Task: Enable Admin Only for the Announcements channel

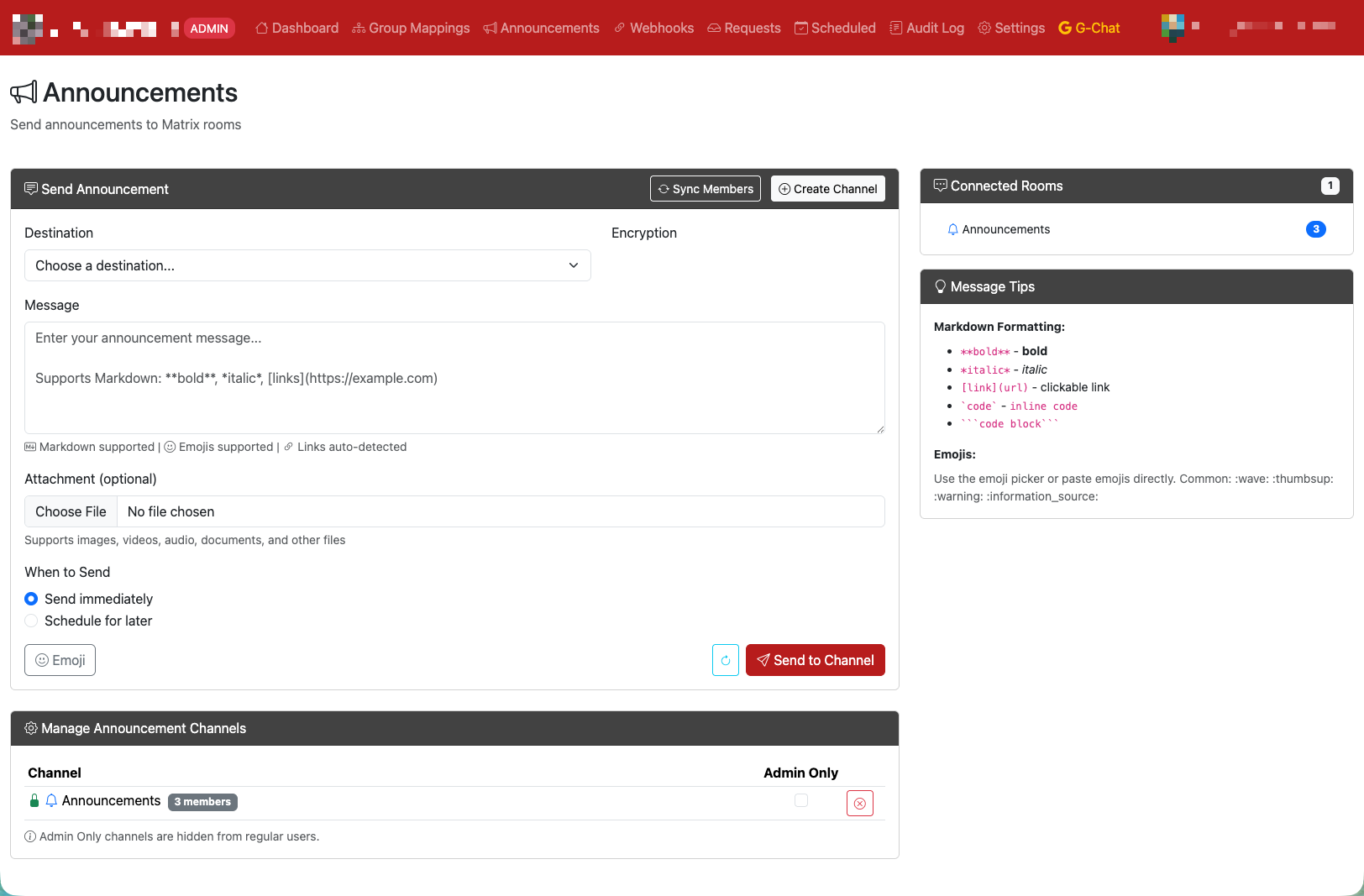Action: pos(800,800)
